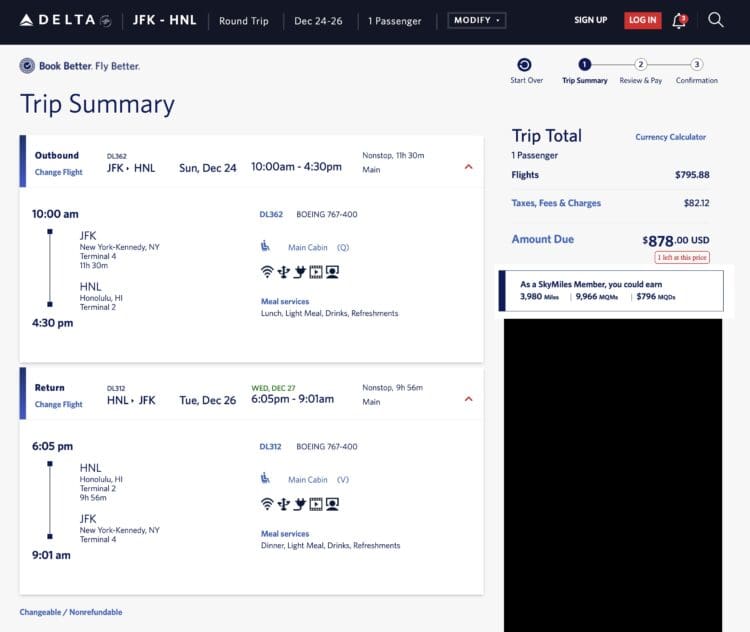
Task: Click seat icon beside outbound Main Cabin (Q)
Action: pos(265,246)
